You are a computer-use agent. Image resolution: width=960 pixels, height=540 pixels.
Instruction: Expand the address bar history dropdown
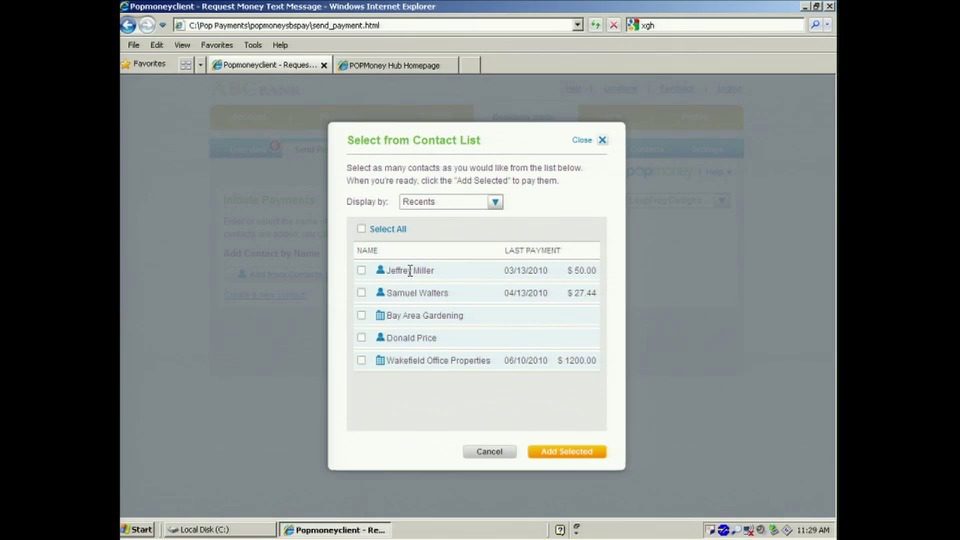577,25
